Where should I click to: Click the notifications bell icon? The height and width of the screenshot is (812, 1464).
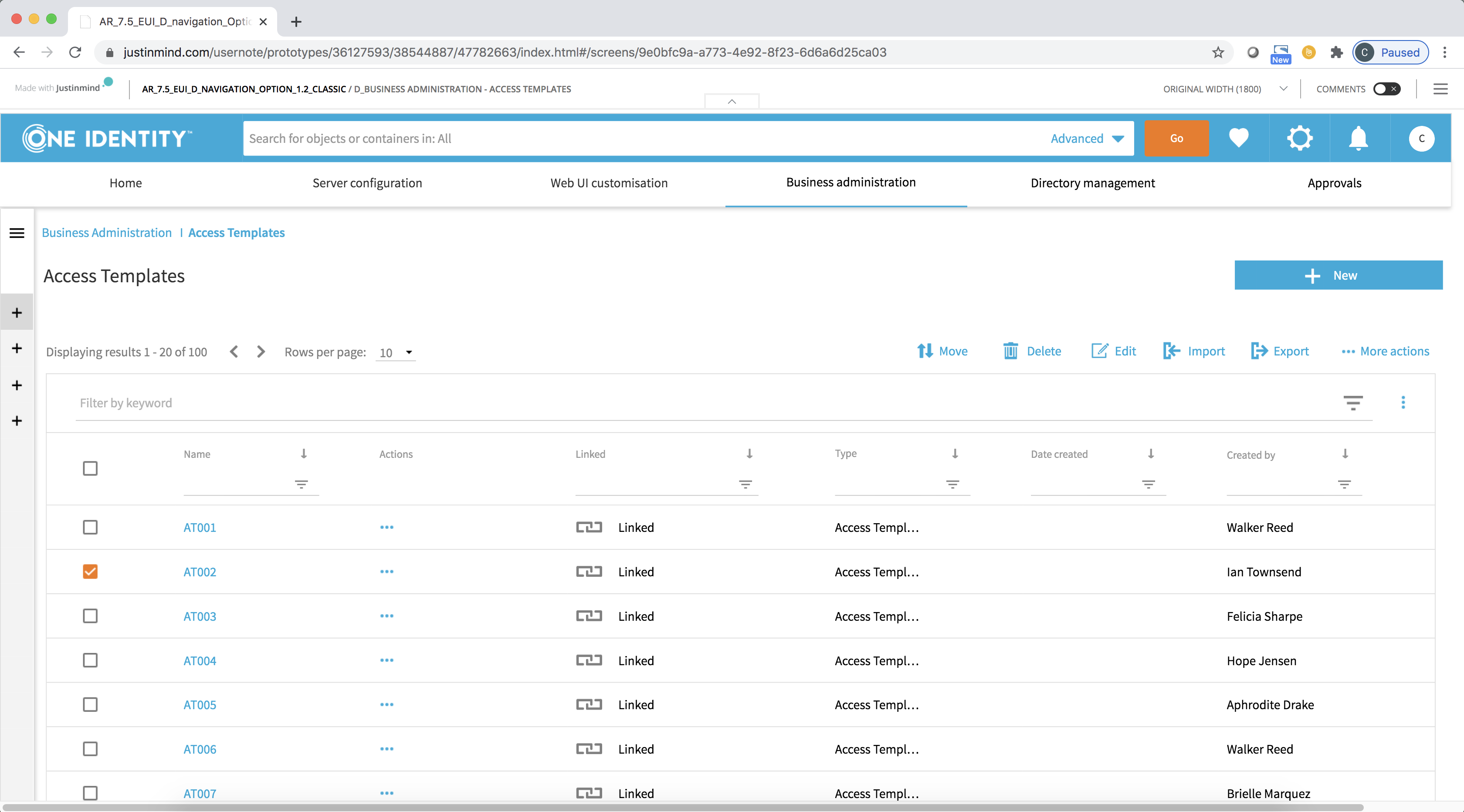click(x=1358, y=138)
